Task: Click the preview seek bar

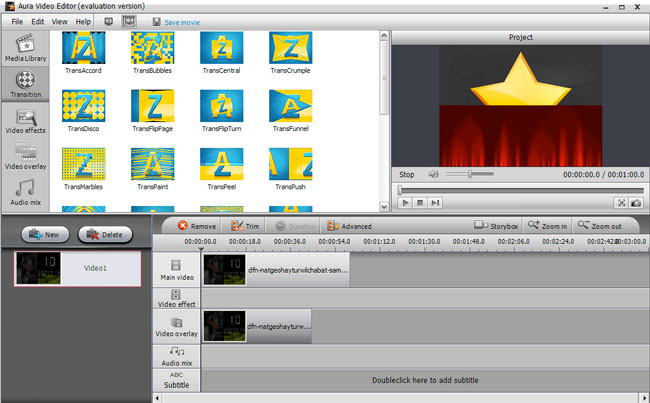Action: pos(521,190)
